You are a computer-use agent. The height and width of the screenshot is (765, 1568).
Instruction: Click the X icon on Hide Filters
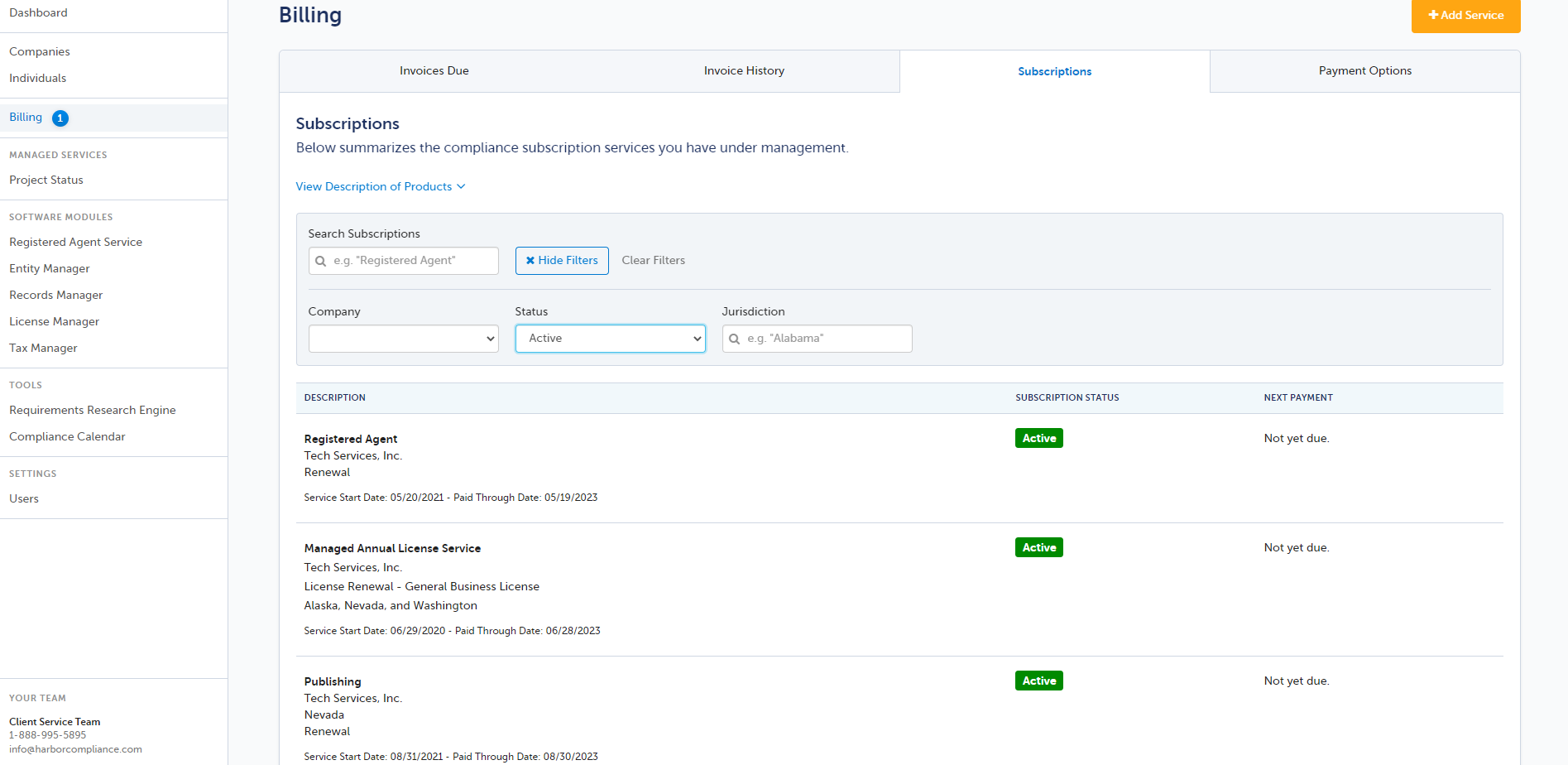(530, 261)
